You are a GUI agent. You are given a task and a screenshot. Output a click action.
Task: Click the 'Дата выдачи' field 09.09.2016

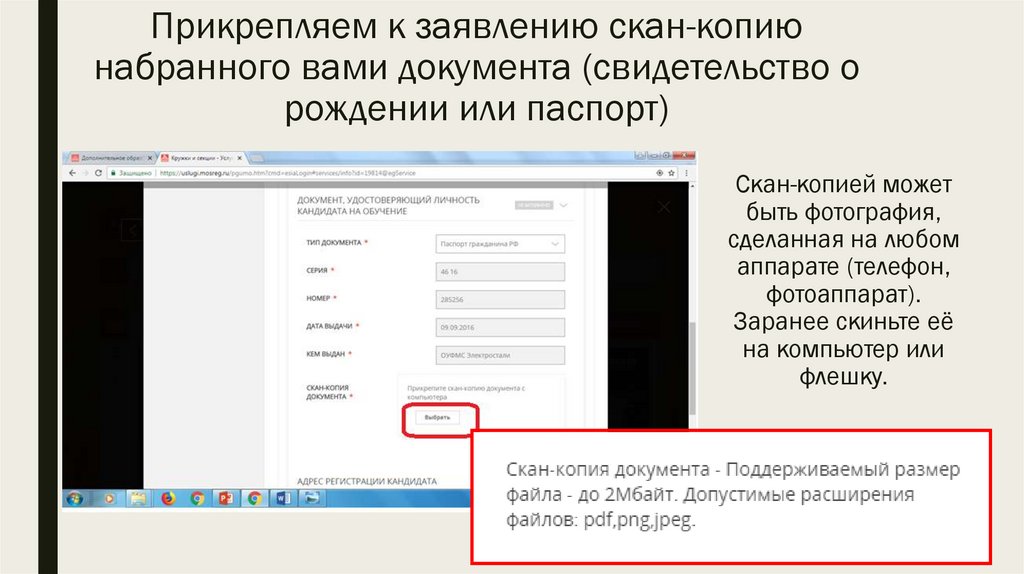[x=500, y=327]
